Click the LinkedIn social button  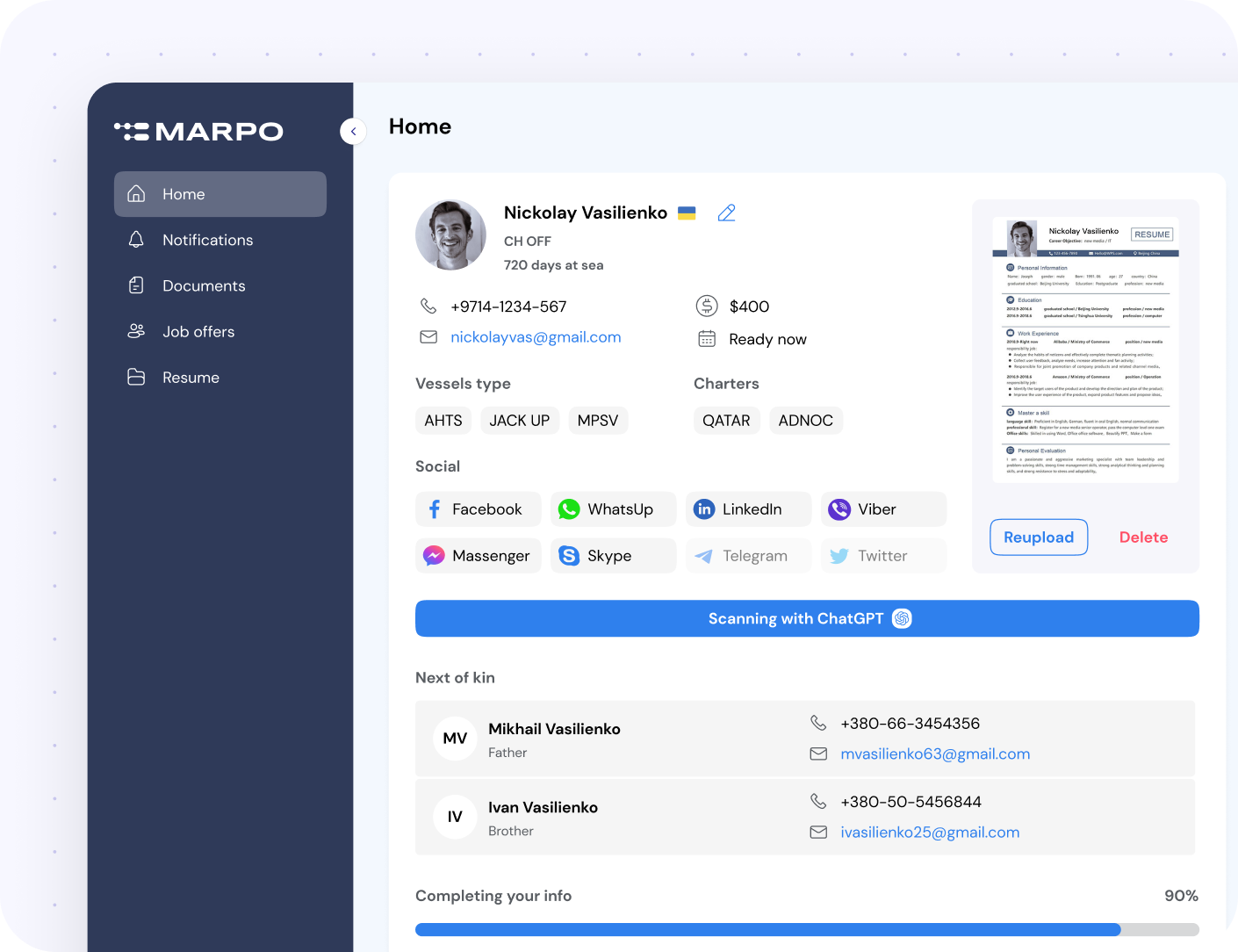click(x=748, y=509)
